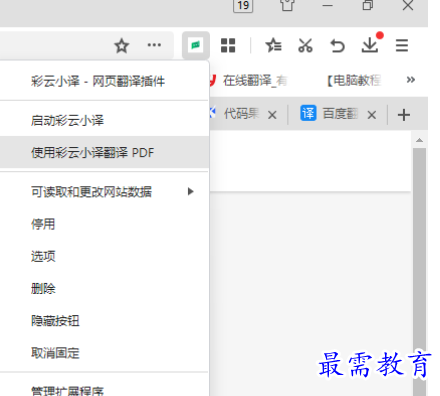This screenshot has width=440, height=396.
Task: Choose 隐藏按钮 menu item
Action: (x=104, y=321)
